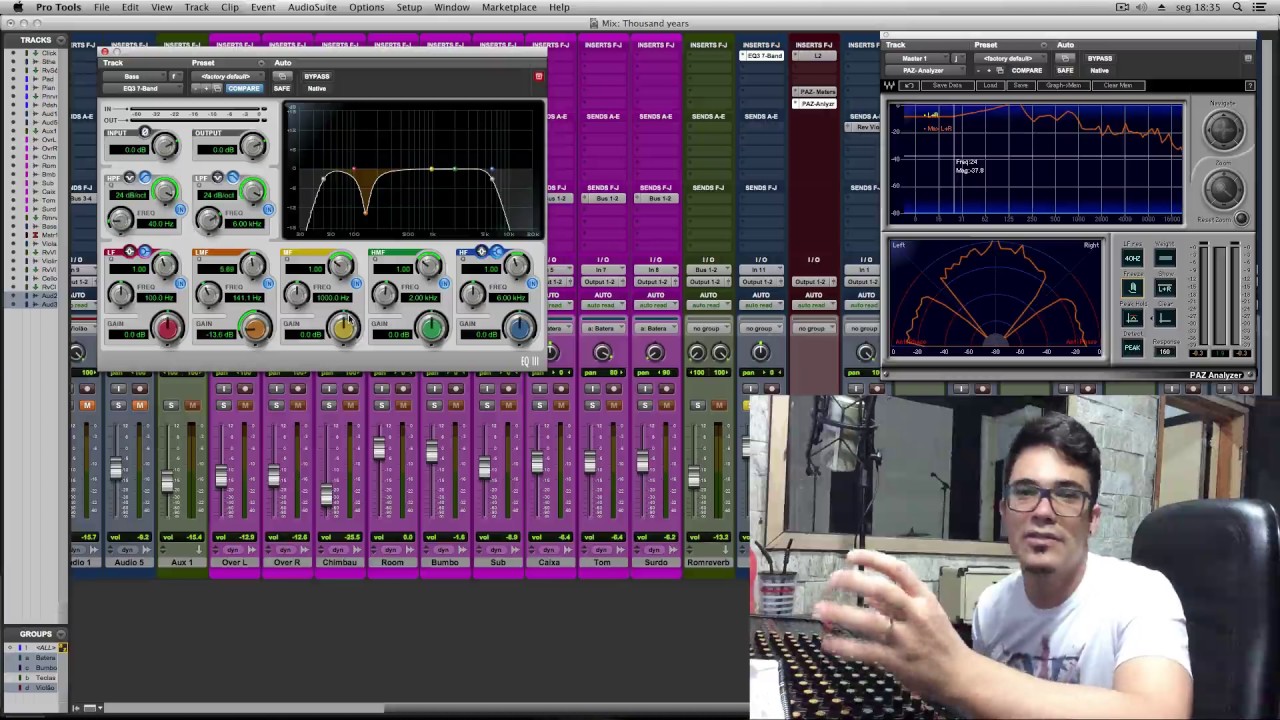Screen dimensions: 1280x720
Task: Click the EQ output level knob
Action: tap(253, 147)
